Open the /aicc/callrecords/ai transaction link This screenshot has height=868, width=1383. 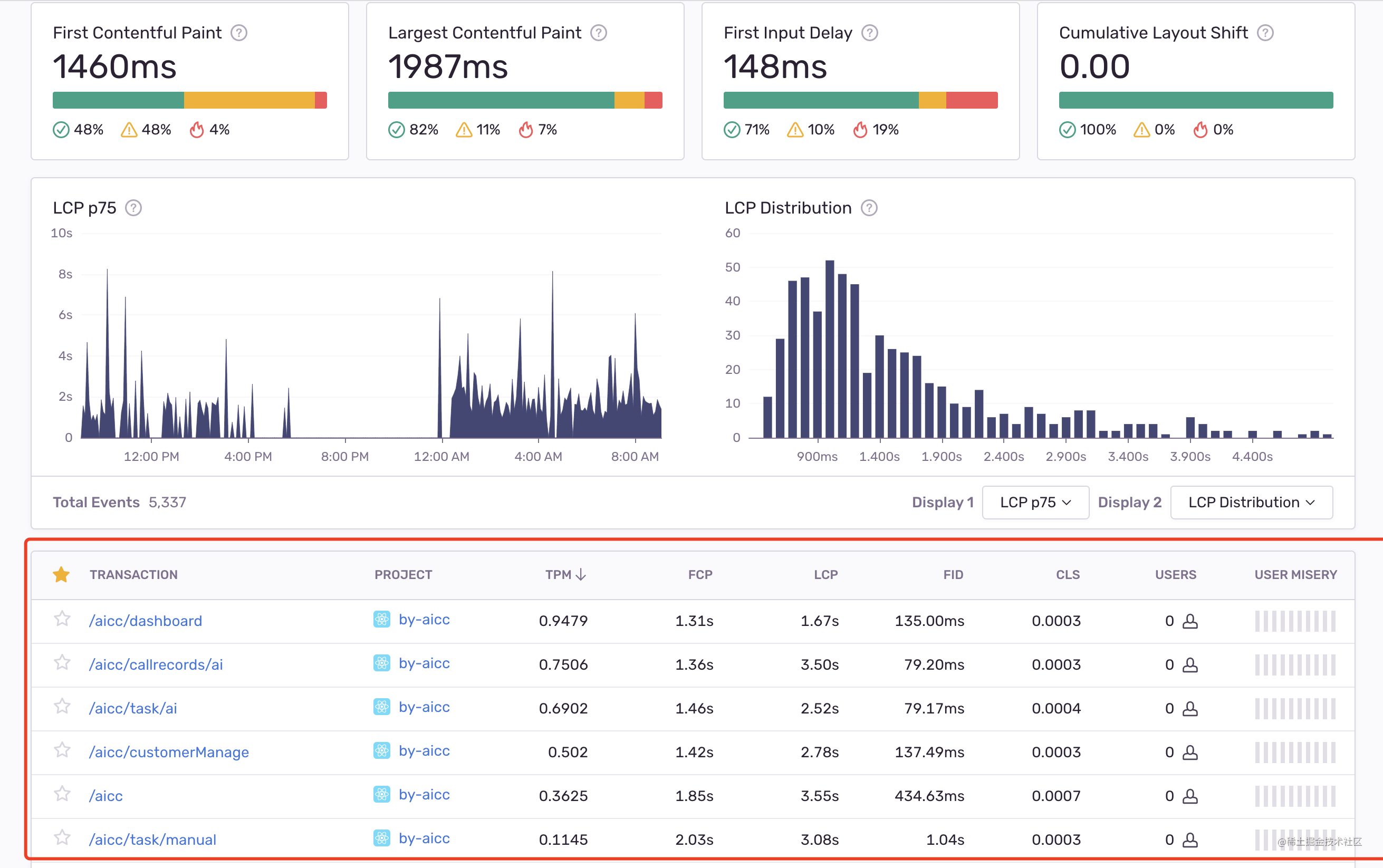tap(156, 665)
